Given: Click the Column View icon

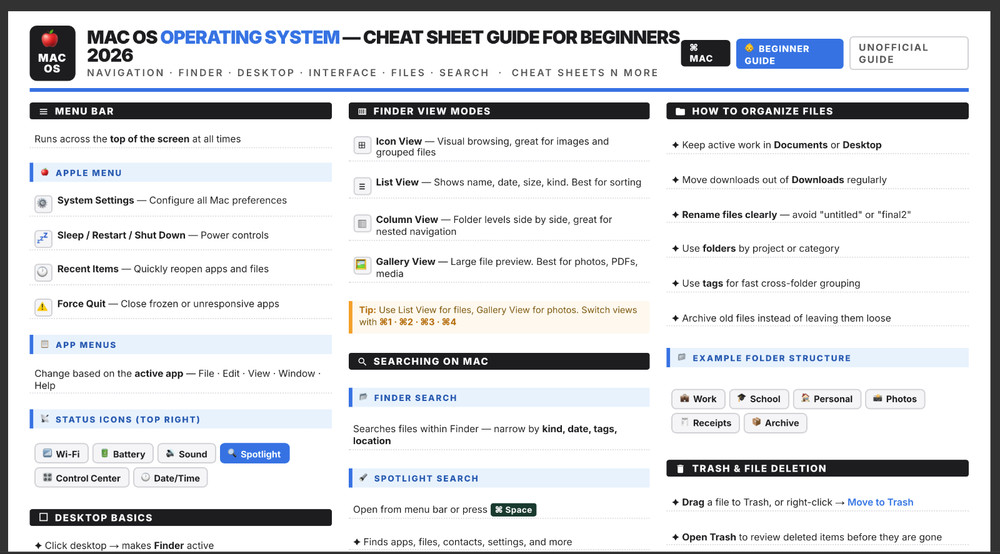Looking at the screenshot, I should [x=362, y=224].
